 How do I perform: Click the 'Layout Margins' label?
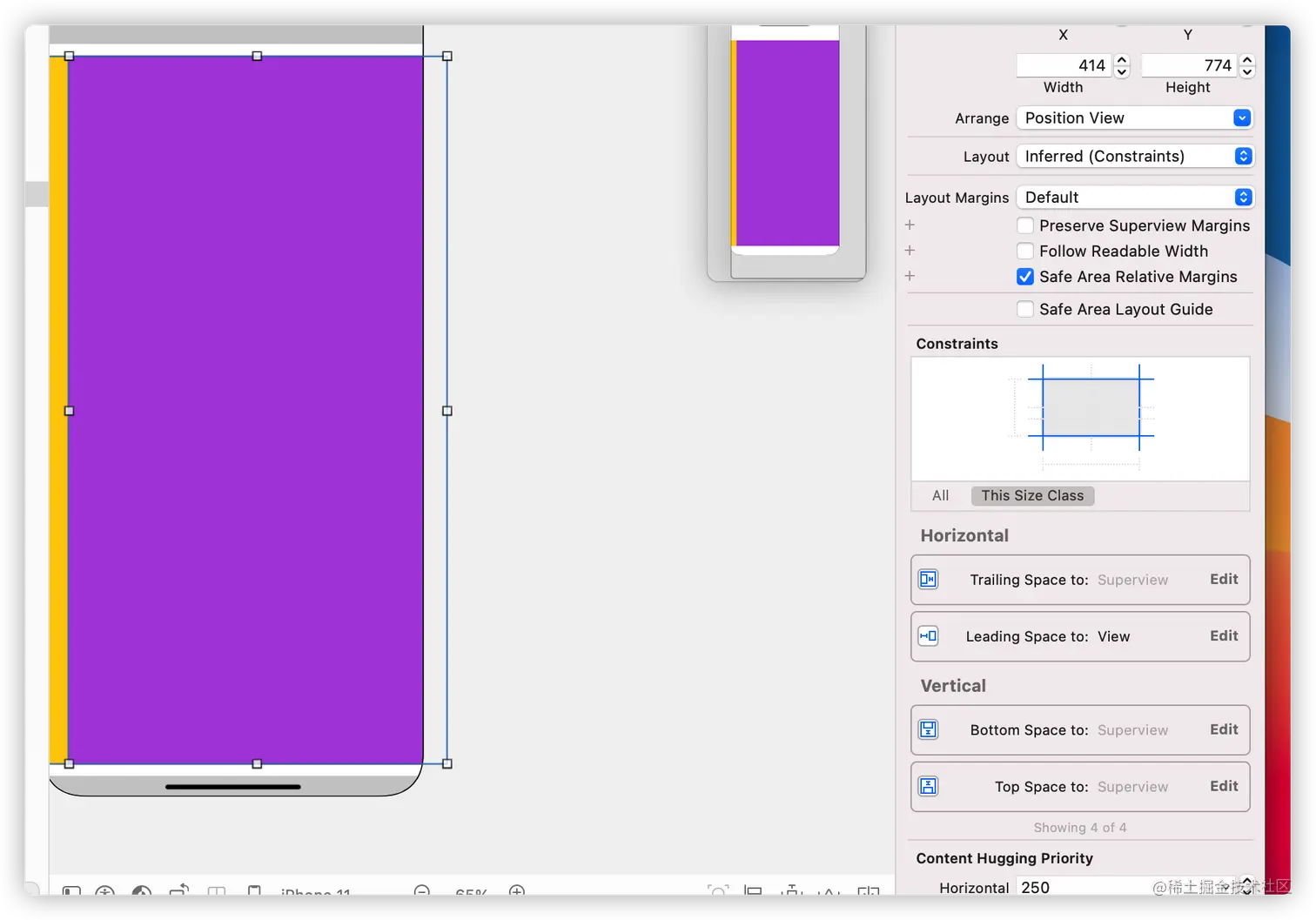(957, 198)
